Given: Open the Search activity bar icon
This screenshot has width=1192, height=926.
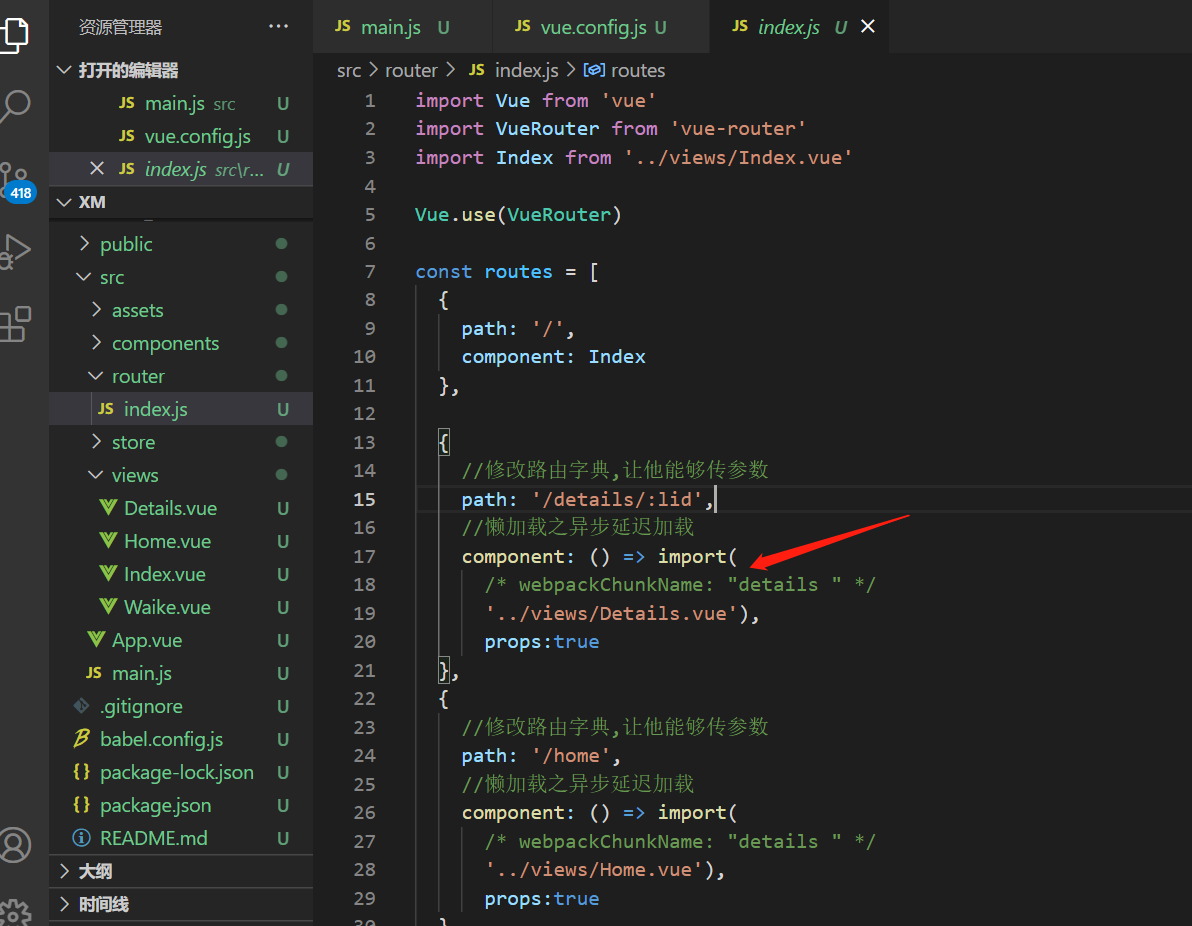Looking at the screenshot, I should 15,105.
